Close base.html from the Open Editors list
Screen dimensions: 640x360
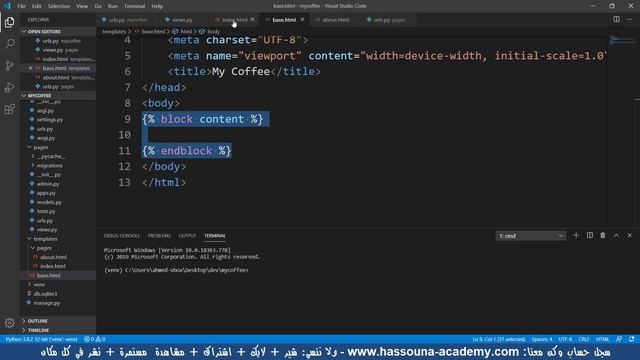tap(31, 68)
